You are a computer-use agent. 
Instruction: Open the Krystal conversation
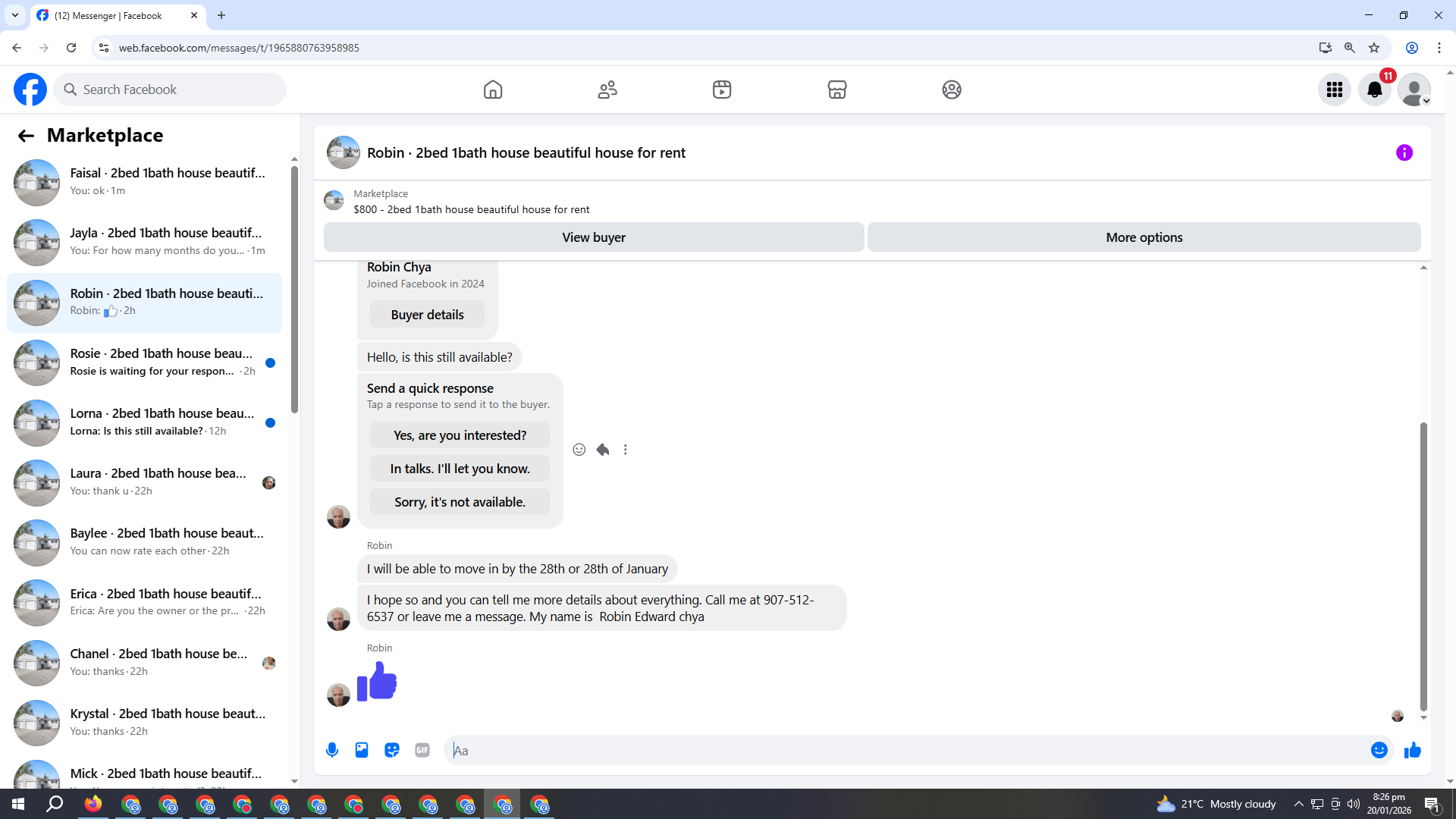click(x=144, y=723)
